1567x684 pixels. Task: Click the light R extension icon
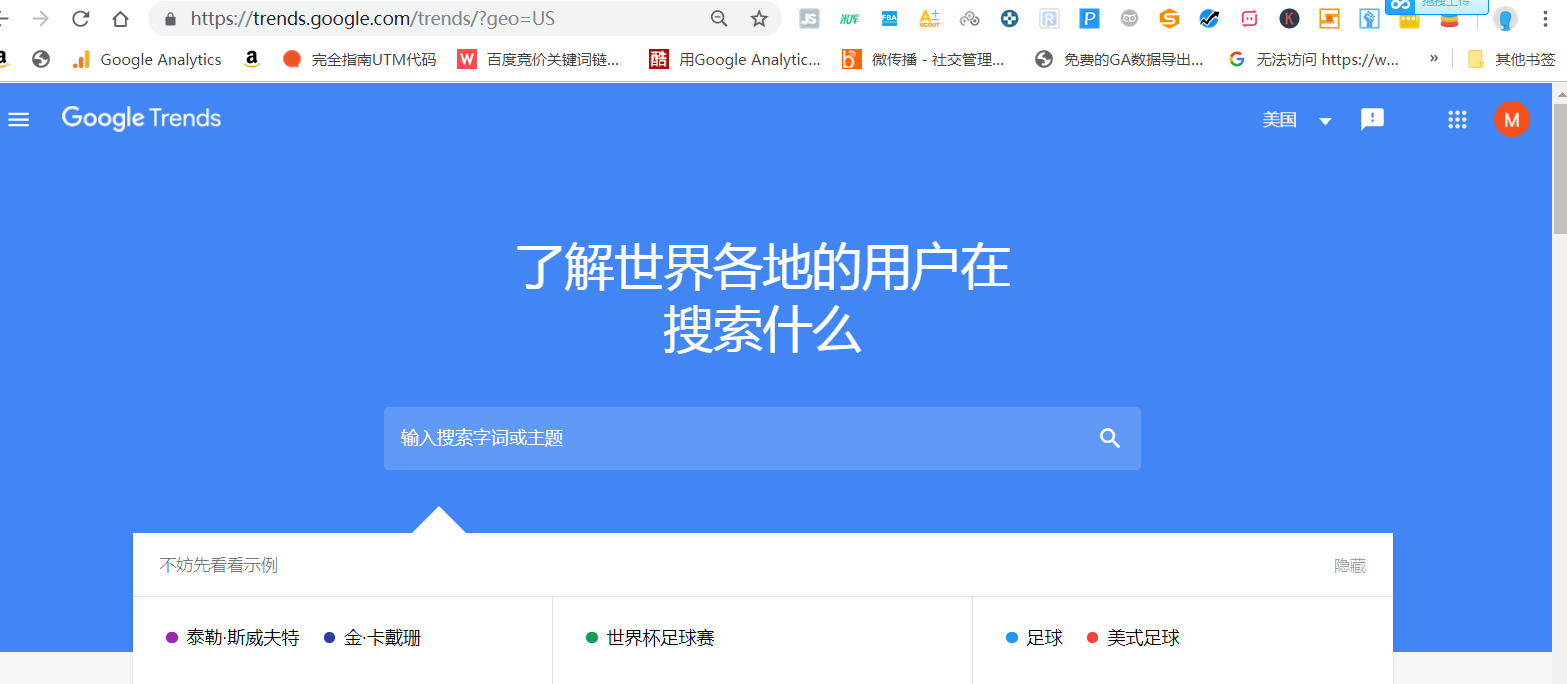(x=1049, y=18)
